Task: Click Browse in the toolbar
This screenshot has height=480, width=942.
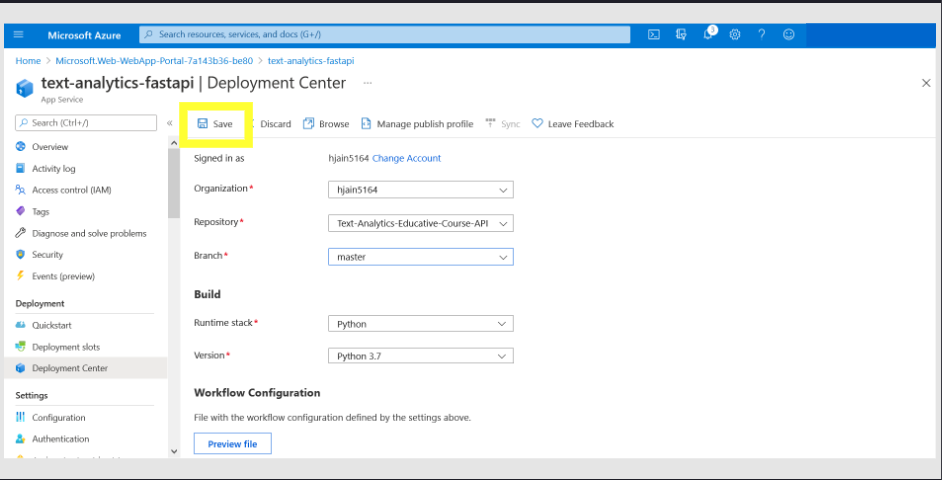Action: (326, 124)
